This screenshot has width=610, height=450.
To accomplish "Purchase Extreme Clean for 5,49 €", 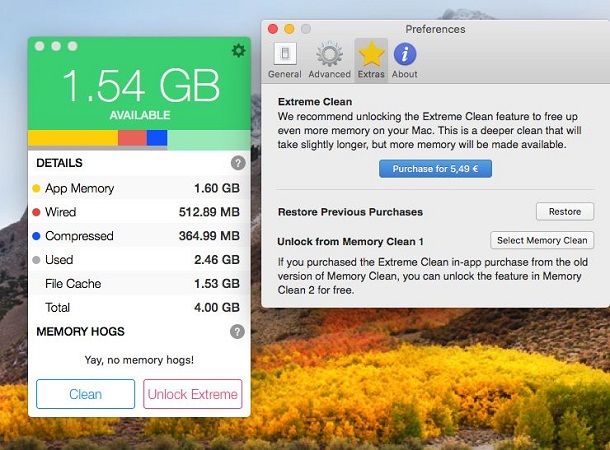I will tap(435, 169).
